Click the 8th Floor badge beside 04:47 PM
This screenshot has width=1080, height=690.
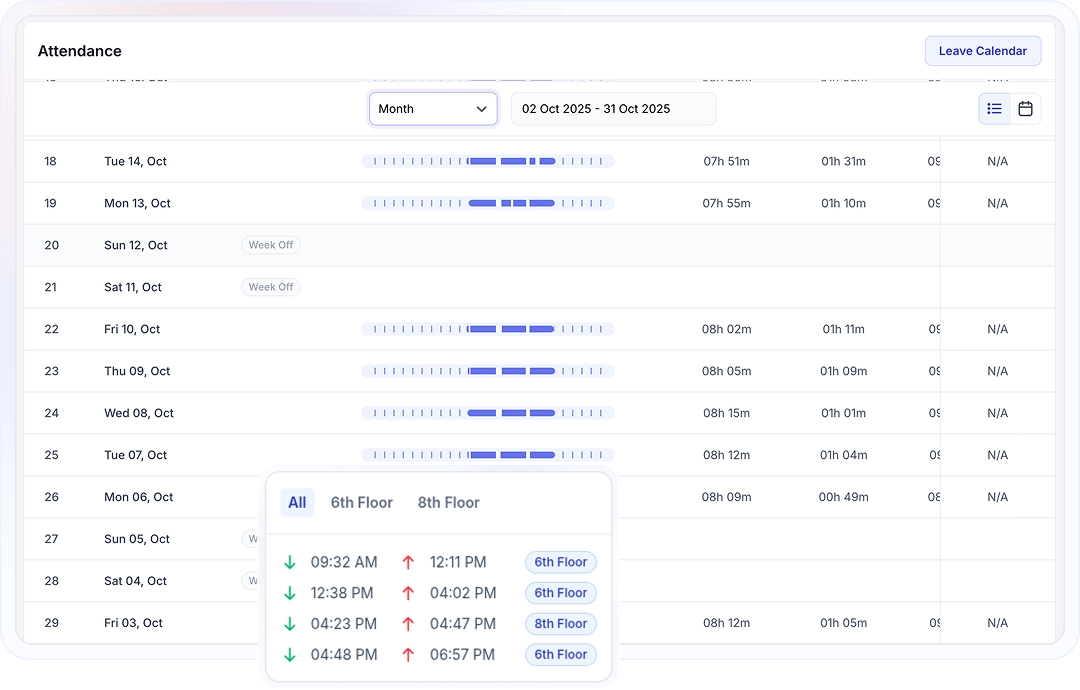560,624
